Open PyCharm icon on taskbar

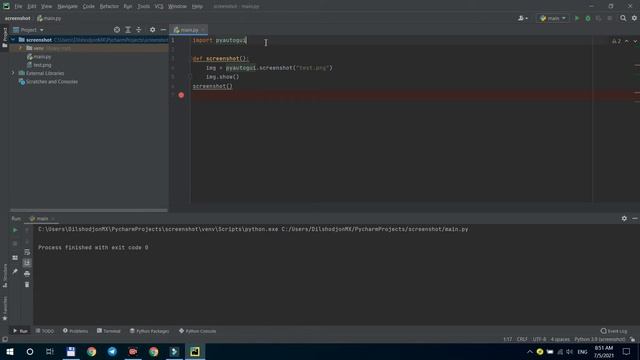(x=195, y=351)
